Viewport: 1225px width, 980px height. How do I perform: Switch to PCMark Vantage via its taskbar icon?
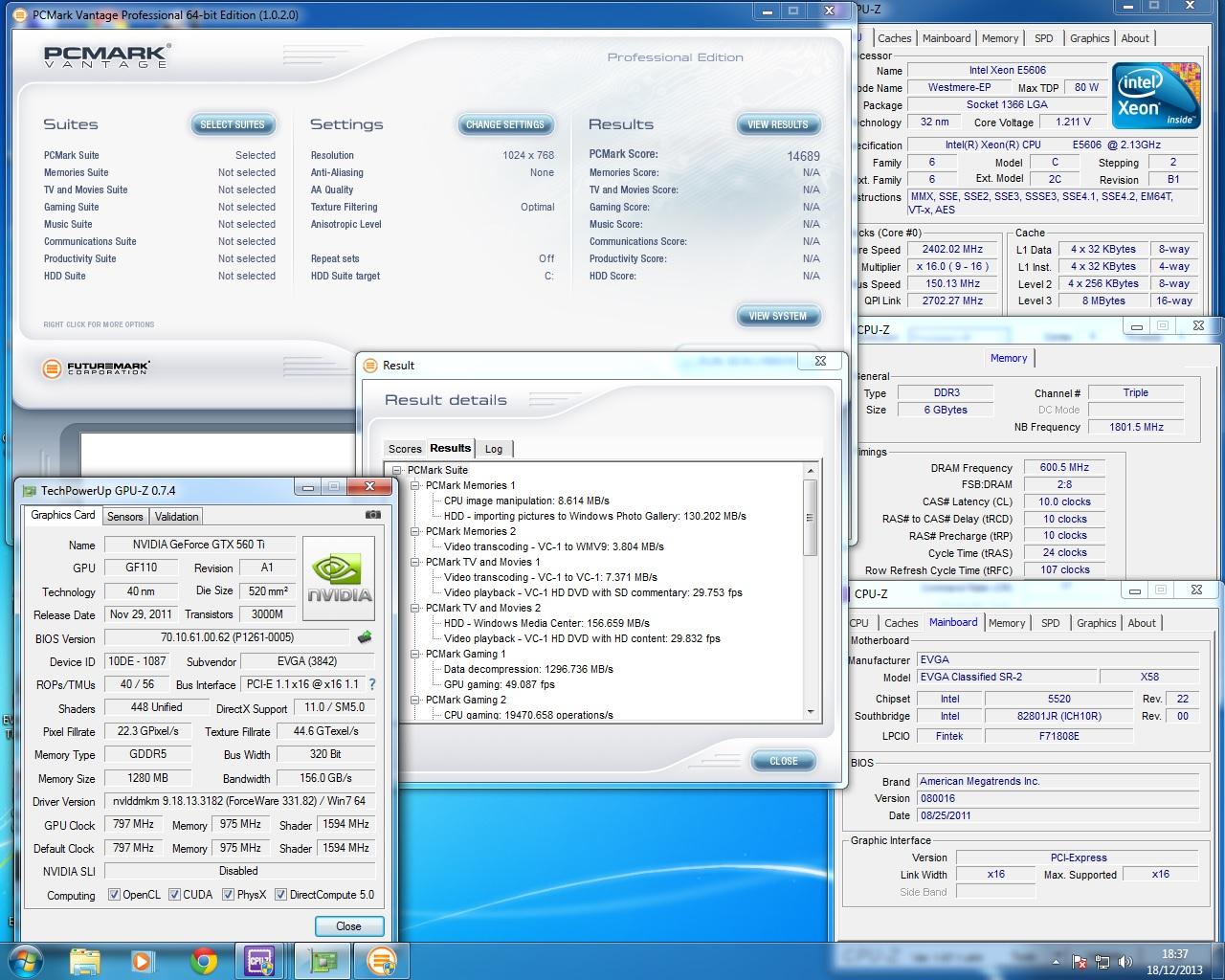coord(381,961)
